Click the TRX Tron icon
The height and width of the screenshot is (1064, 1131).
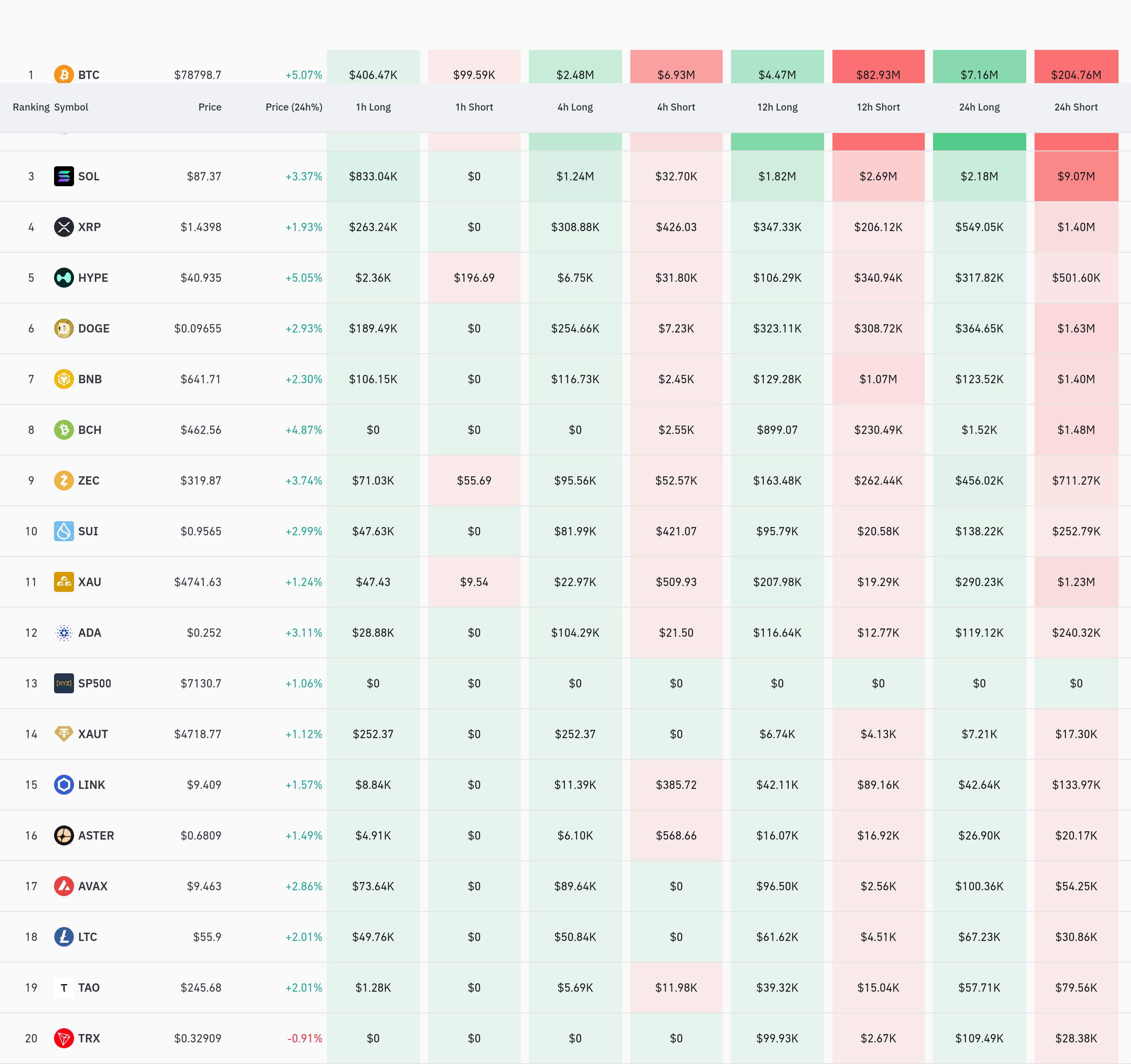(64, 1038)
